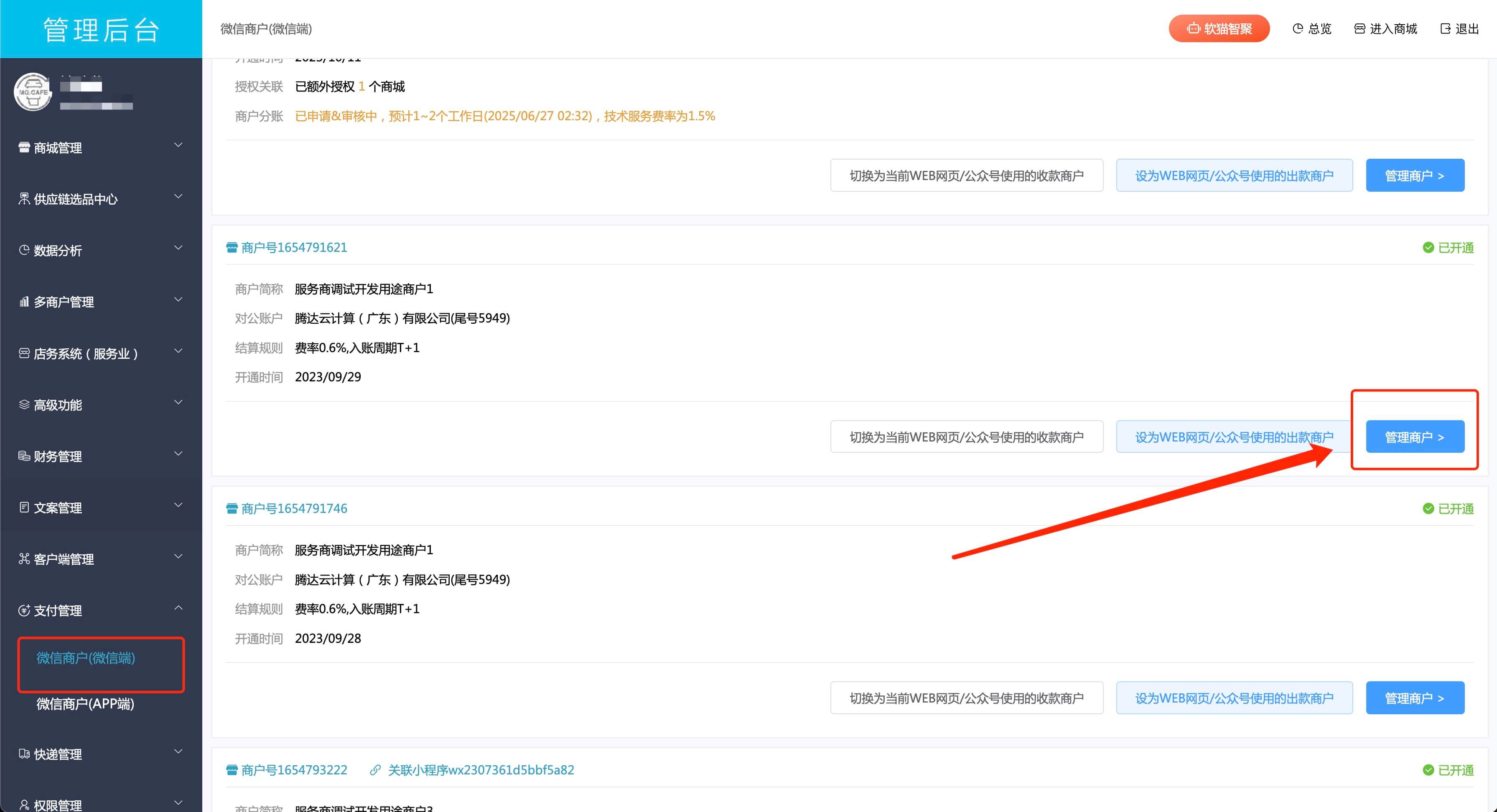Click green check icon for merchant 1654791621

[x=1428, y=247]
